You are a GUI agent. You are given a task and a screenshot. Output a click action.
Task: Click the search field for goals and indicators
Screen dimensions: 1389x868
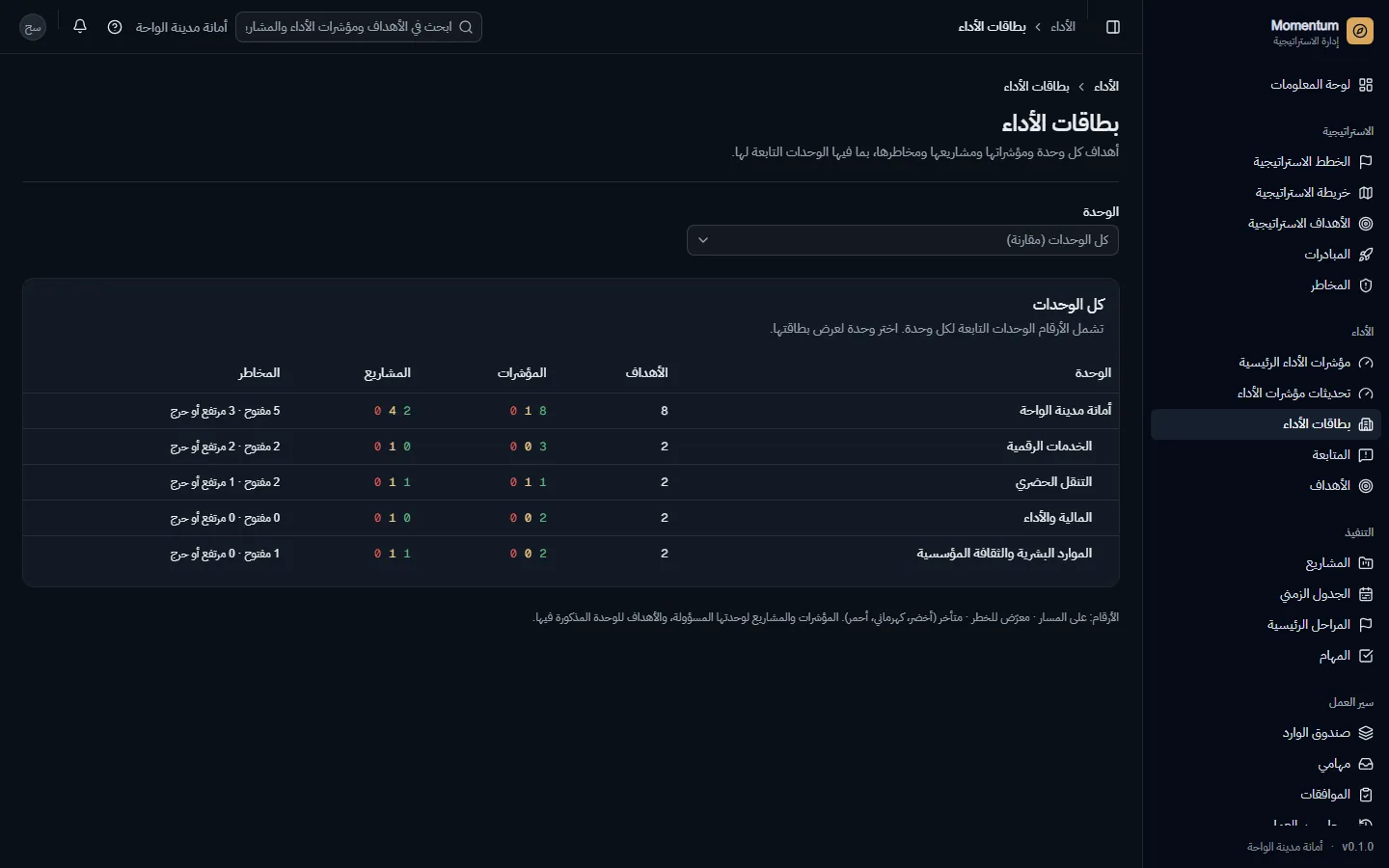[359, 27]
